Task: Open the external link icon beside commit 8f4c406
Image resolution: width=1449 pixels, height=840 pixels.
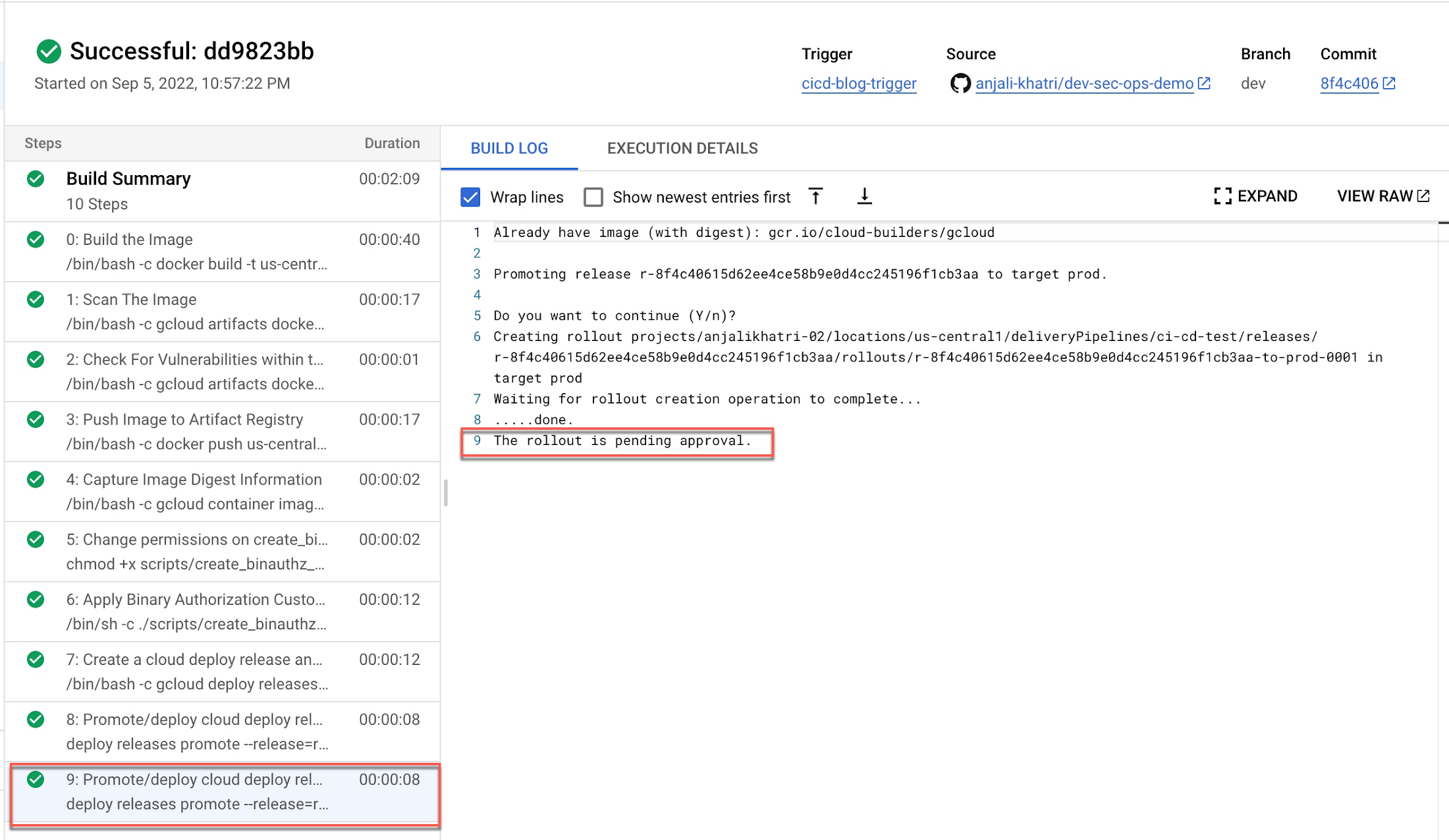Action: (1389, 84)
